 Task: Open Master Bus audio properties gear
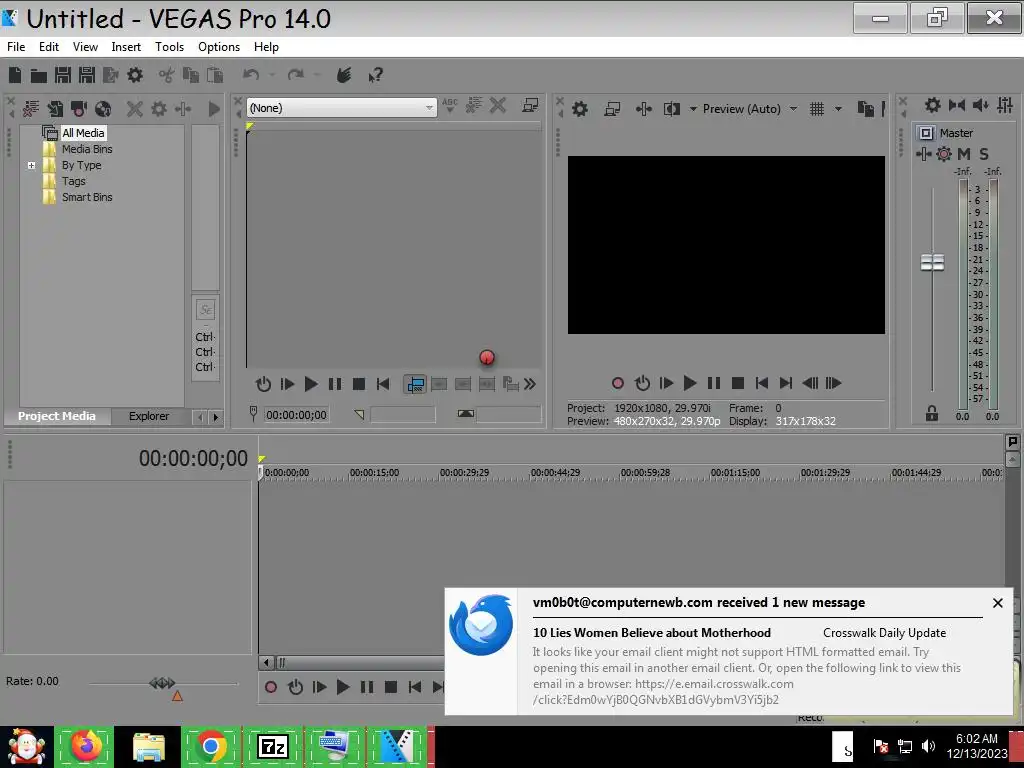coord(933,105)
